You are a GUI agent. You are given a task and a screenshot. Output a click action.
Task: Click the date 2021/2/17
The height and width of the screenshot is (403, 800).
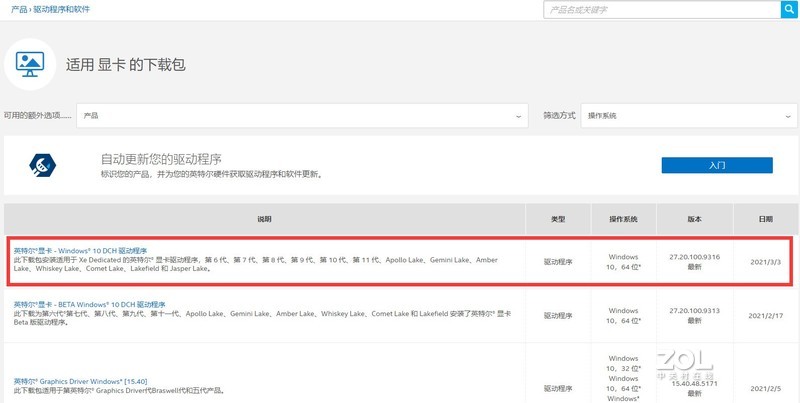[x=765, y=316]
